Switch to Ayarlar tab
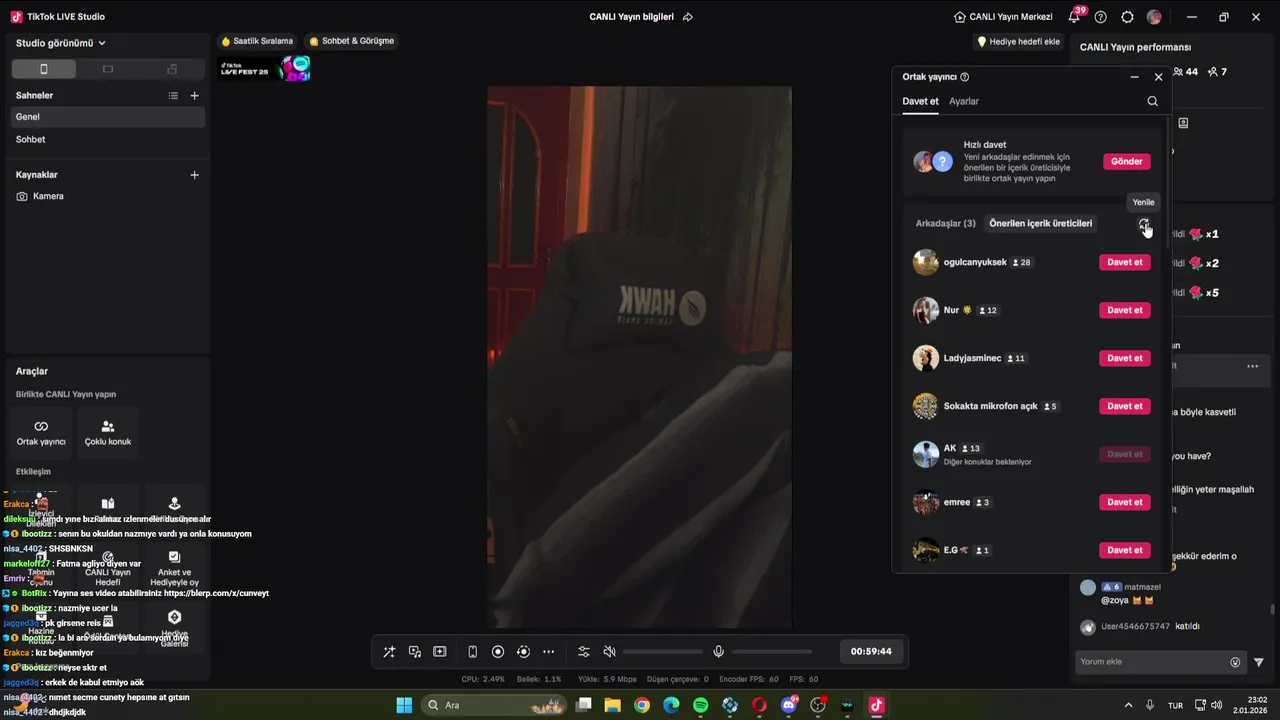Viewport: 1280px width, 720px height. (x=964, y=102)
